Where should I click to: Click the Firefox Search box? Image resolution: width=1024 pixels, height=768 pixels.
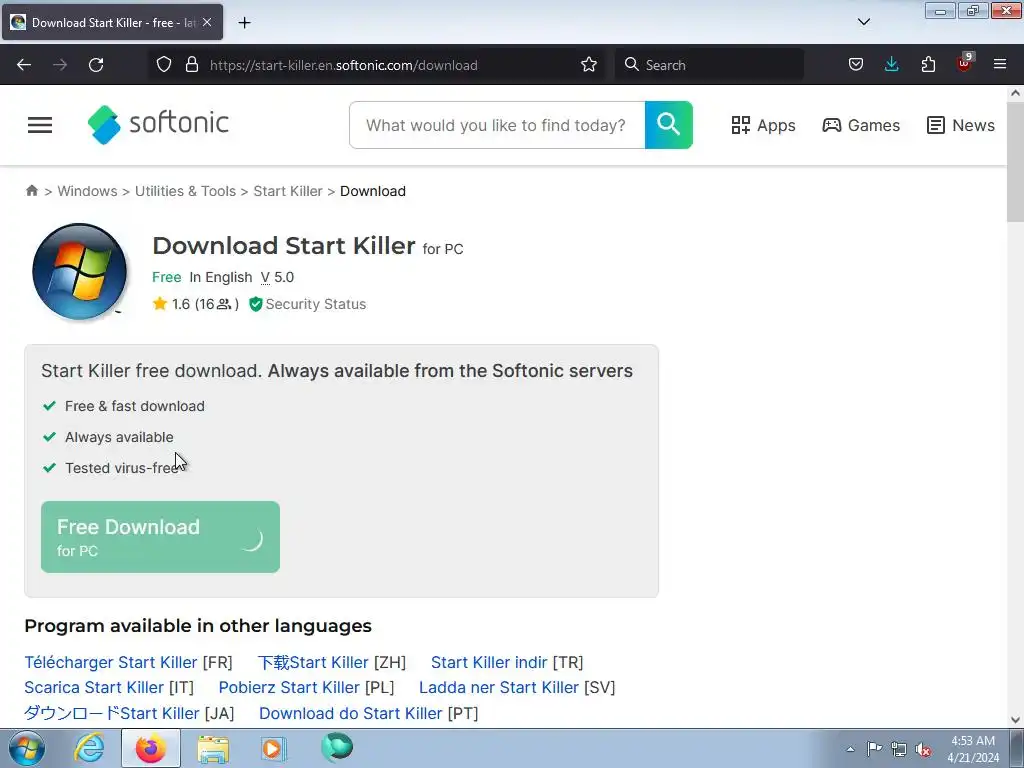coord(709,65)
